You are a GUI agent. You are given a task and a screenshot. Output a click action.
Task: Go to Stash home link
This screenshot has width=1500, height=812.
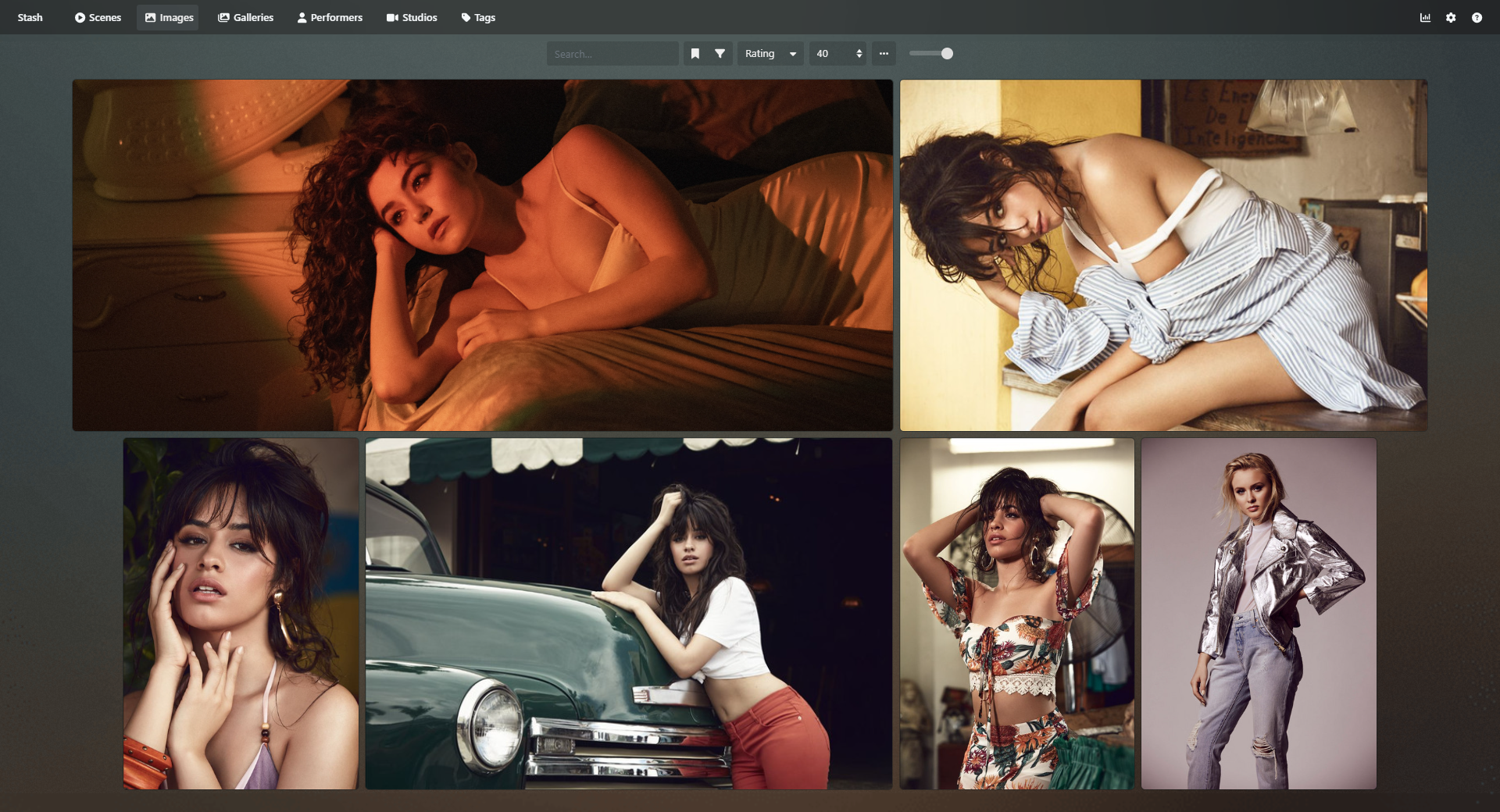coord(30,17)
